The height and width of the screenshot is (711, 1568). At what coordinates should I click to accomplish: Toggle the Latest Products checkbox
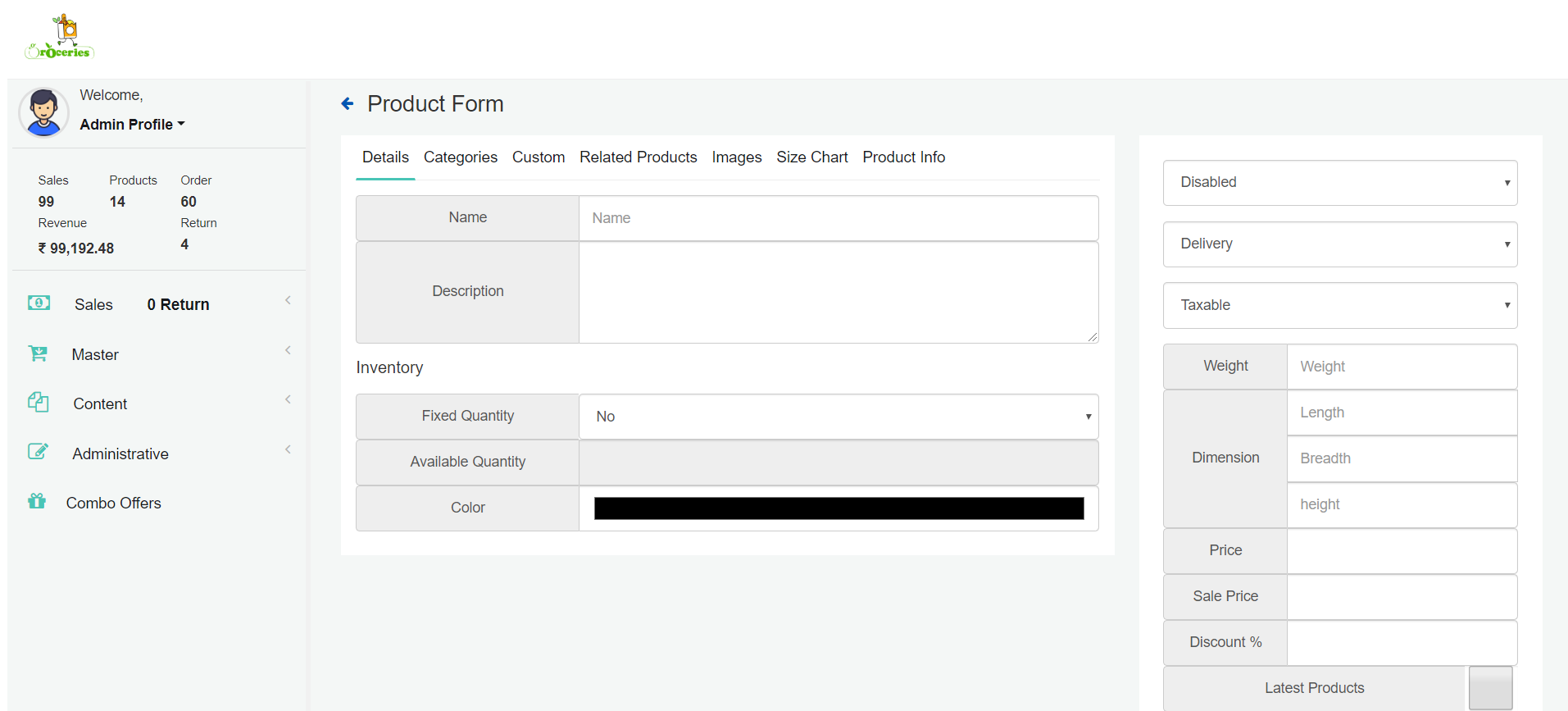click(x=1490, y=688)
